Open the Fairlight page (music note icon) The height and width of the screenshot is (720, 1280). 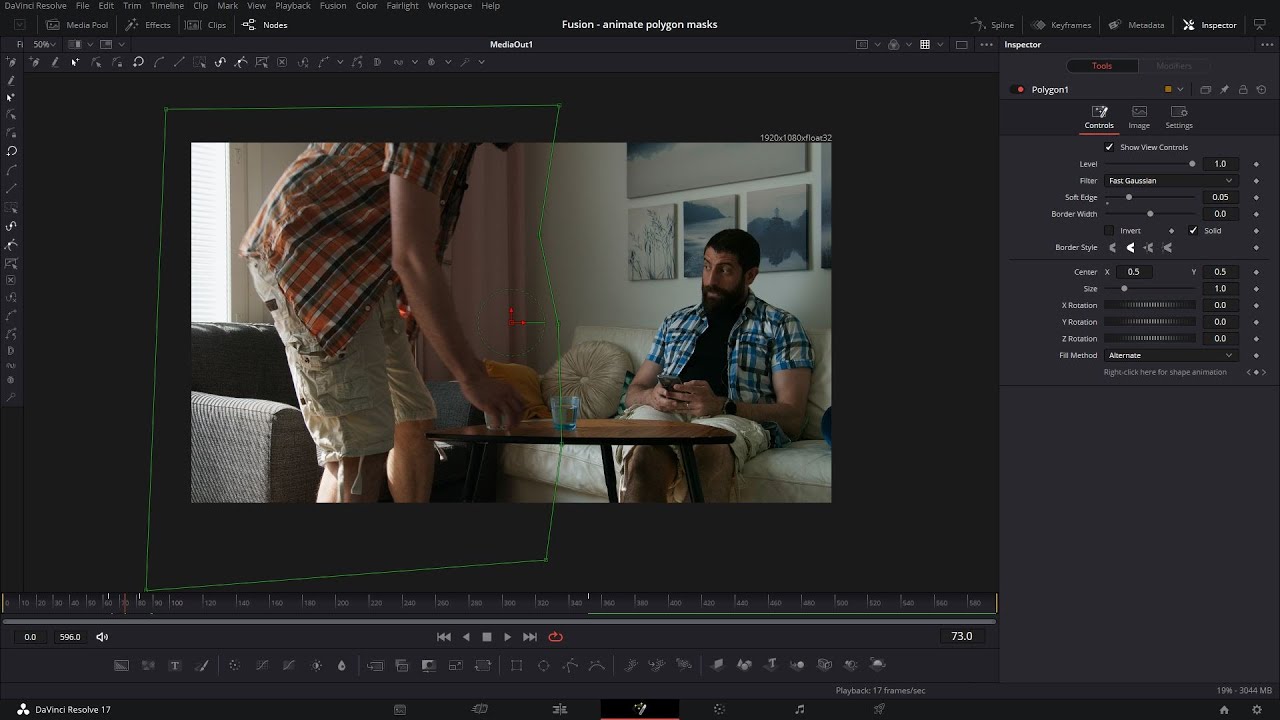[799, 709]
